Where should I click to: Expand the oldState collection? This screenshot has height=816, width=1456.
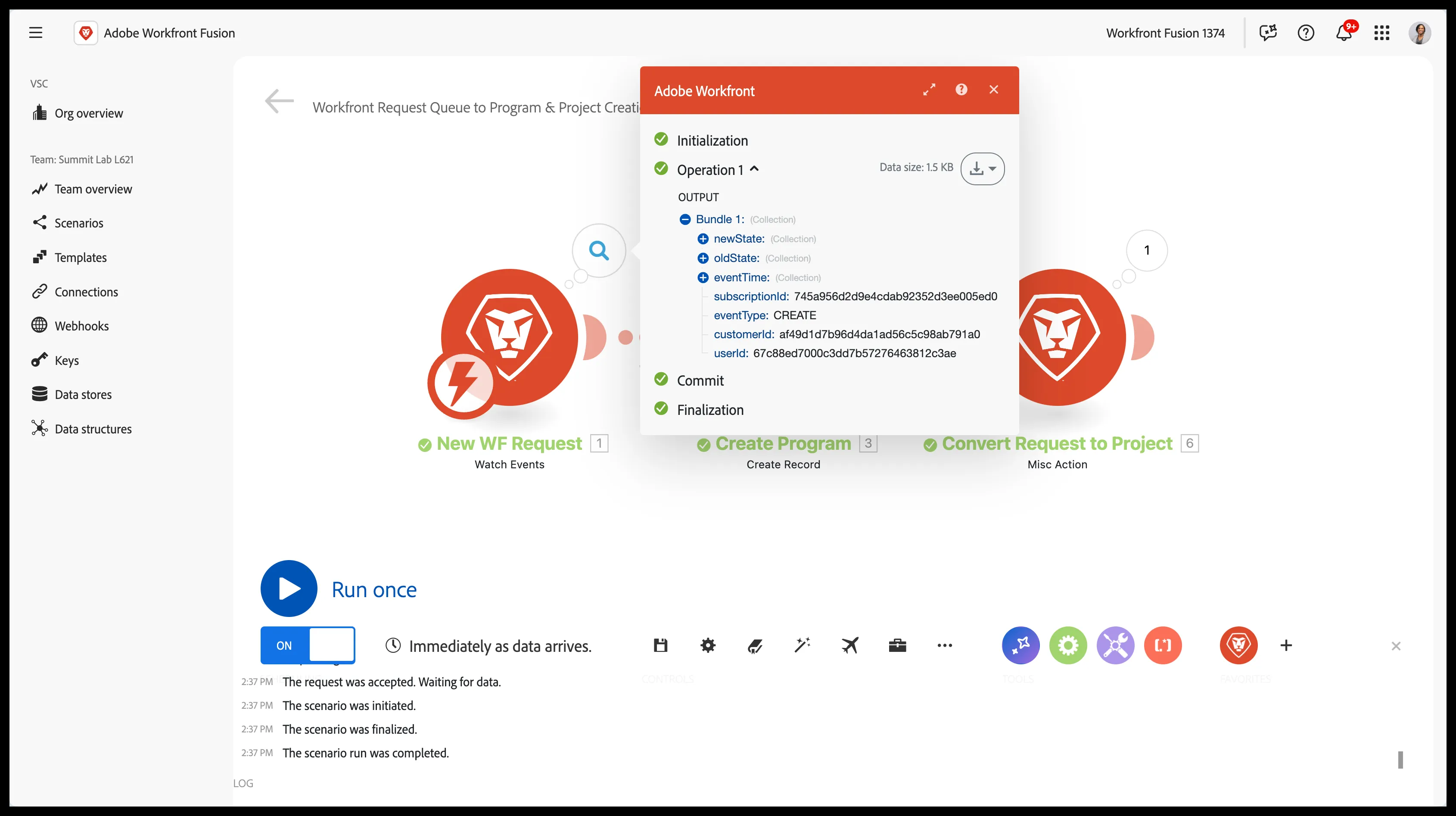703,258
